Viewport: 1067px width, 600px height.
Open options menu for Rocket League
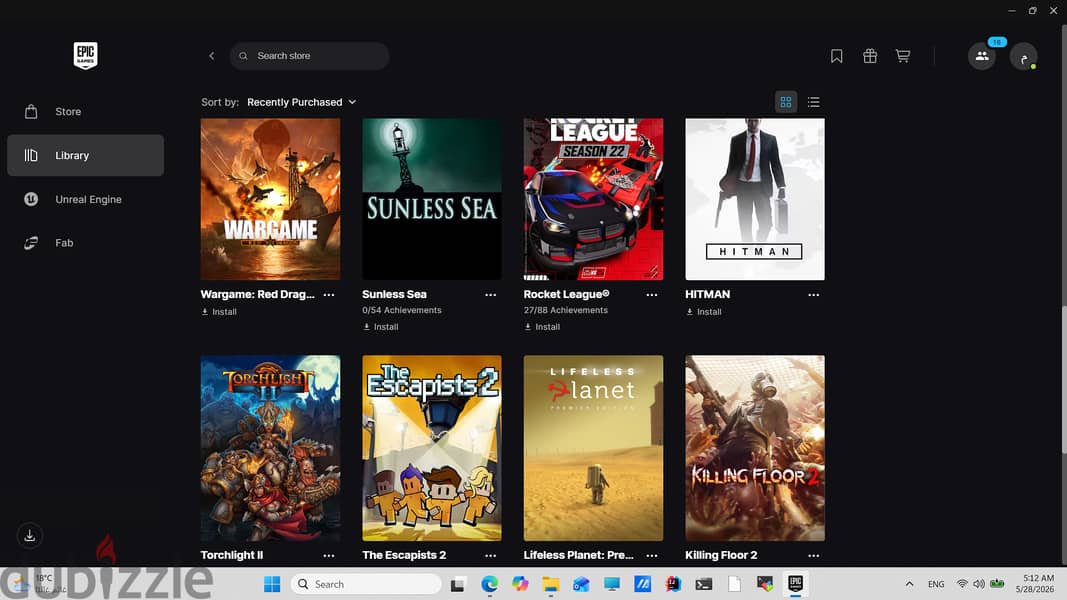click(x=652, y=295)
